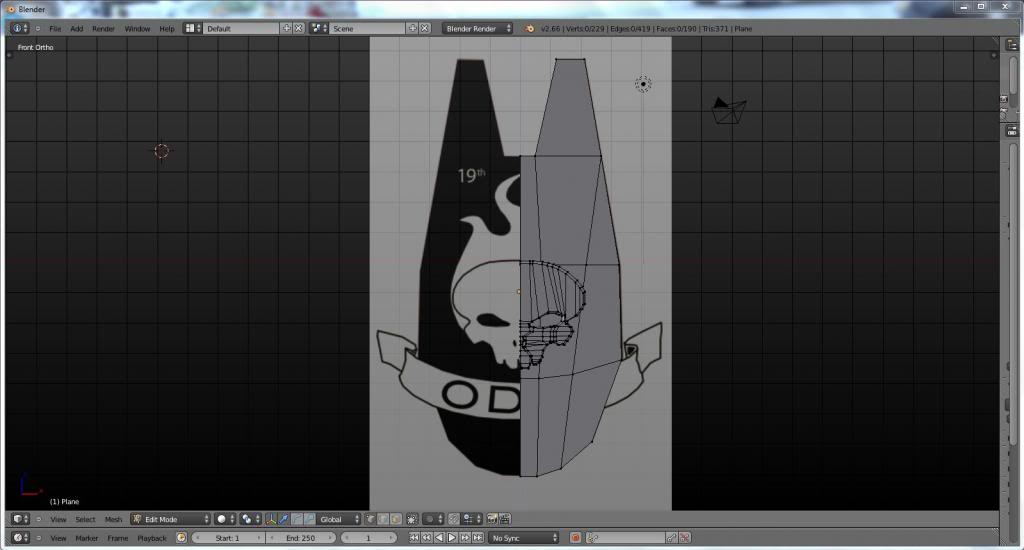Collapse the 3D View header menus
This screenshot has width=1024, height=550.
tap(38, 519)
